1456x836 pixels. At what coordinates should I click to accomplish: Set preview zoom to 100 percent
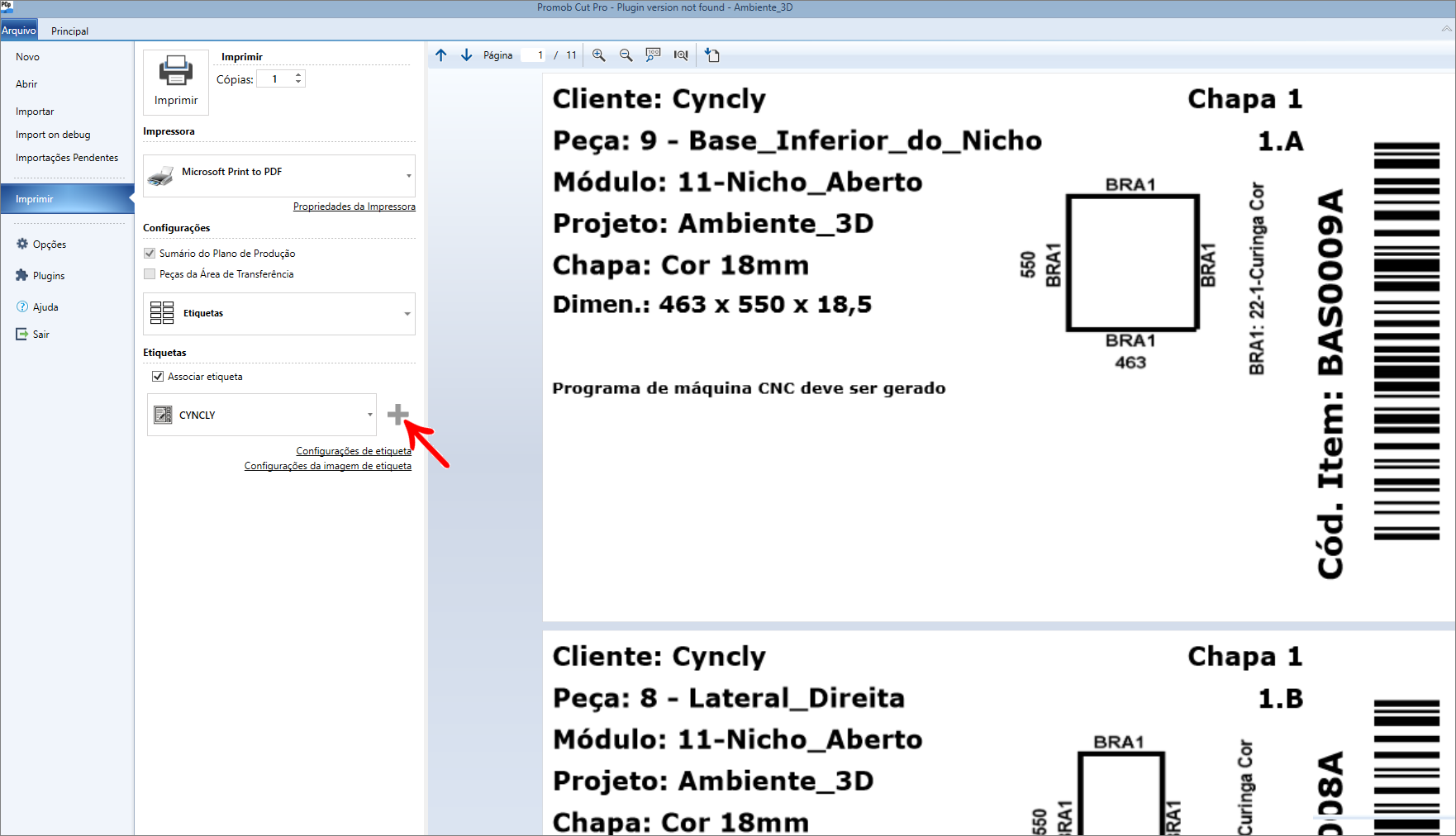654,55
